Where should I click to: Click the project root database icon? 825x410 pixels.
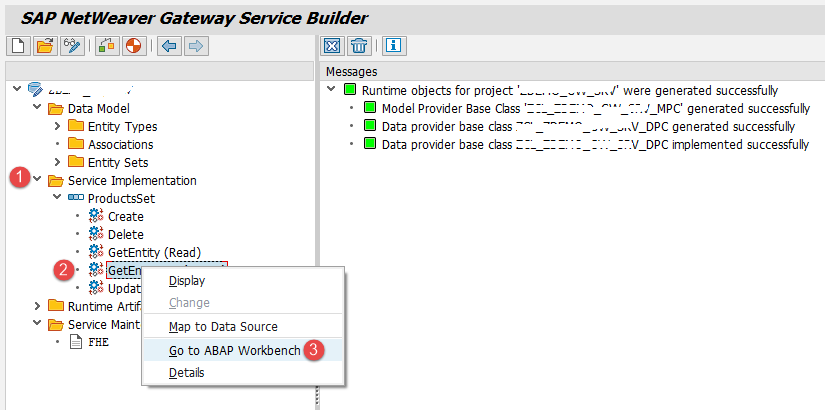pyautogui.click(x=35, y=89)
